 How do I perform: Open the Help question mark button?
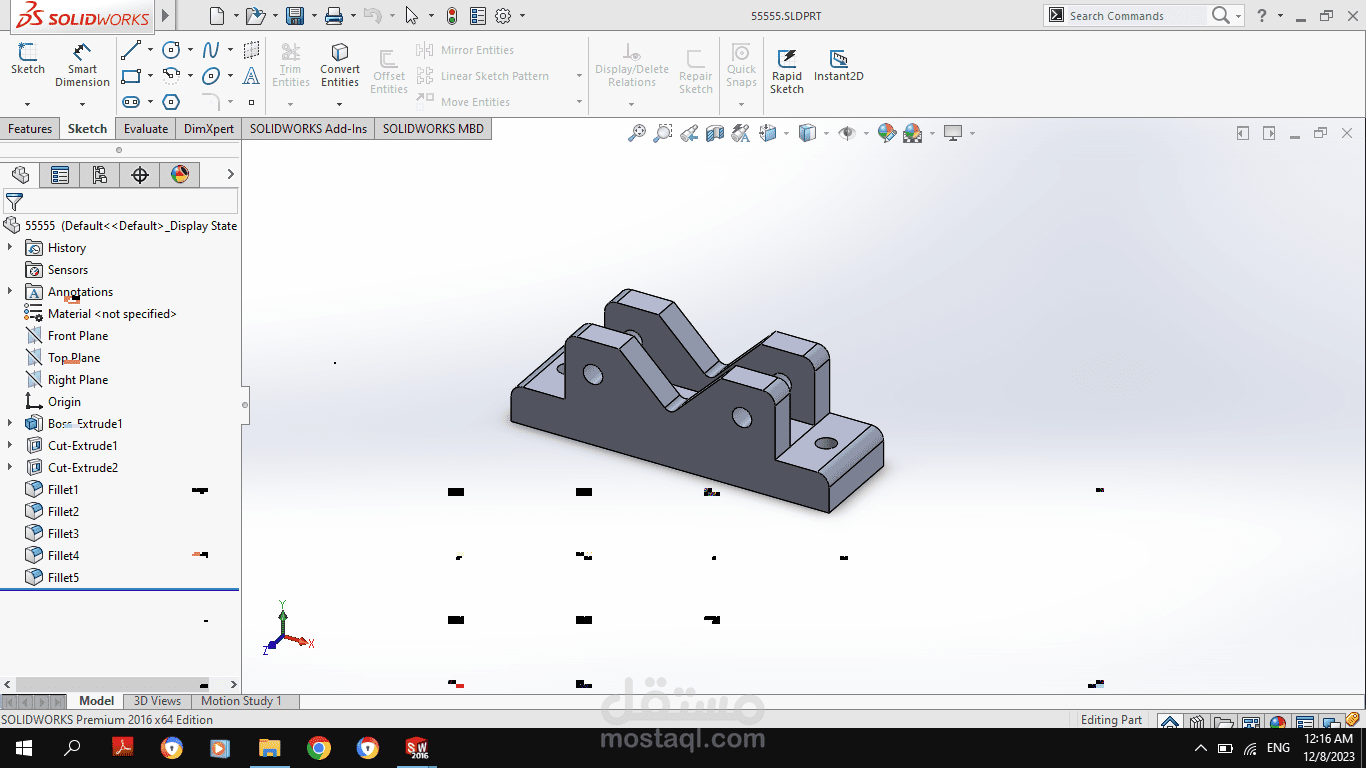1262,15
